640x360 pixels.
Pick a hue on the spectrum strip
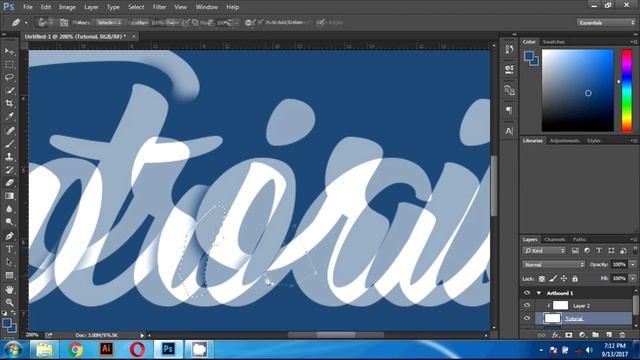click(627, 91)
